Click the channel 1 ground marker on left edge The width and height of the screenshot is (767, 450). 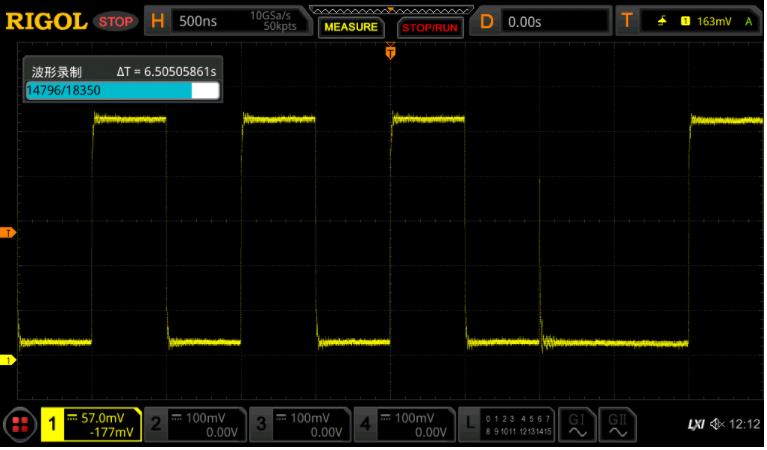9,360
